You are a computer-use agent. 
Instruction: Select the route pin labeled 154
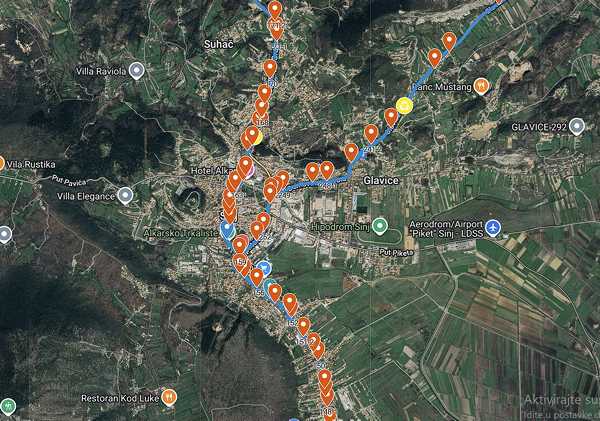click(x=240, y=262)
